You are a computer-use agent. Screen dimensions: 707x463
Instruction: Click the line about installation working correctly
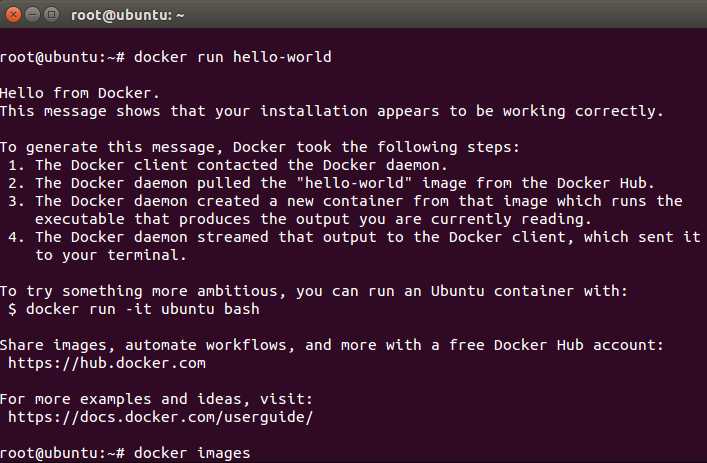coord(332,111)
